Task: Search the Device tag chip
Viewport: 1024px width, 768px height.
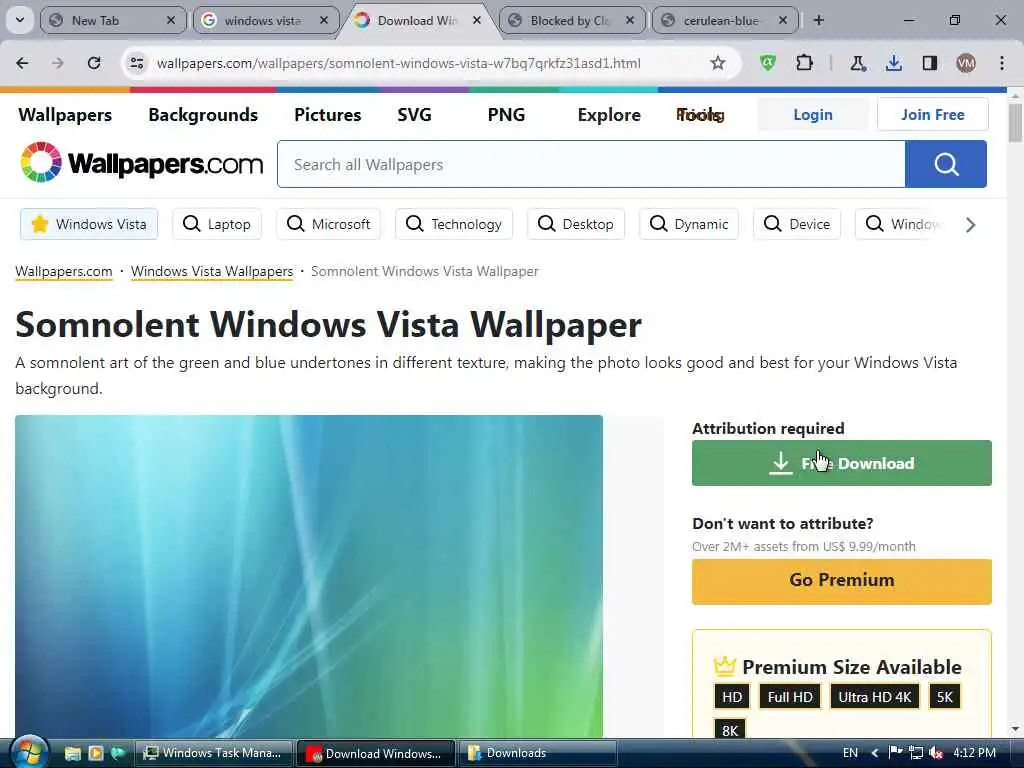Action: (x=797, y=224)
